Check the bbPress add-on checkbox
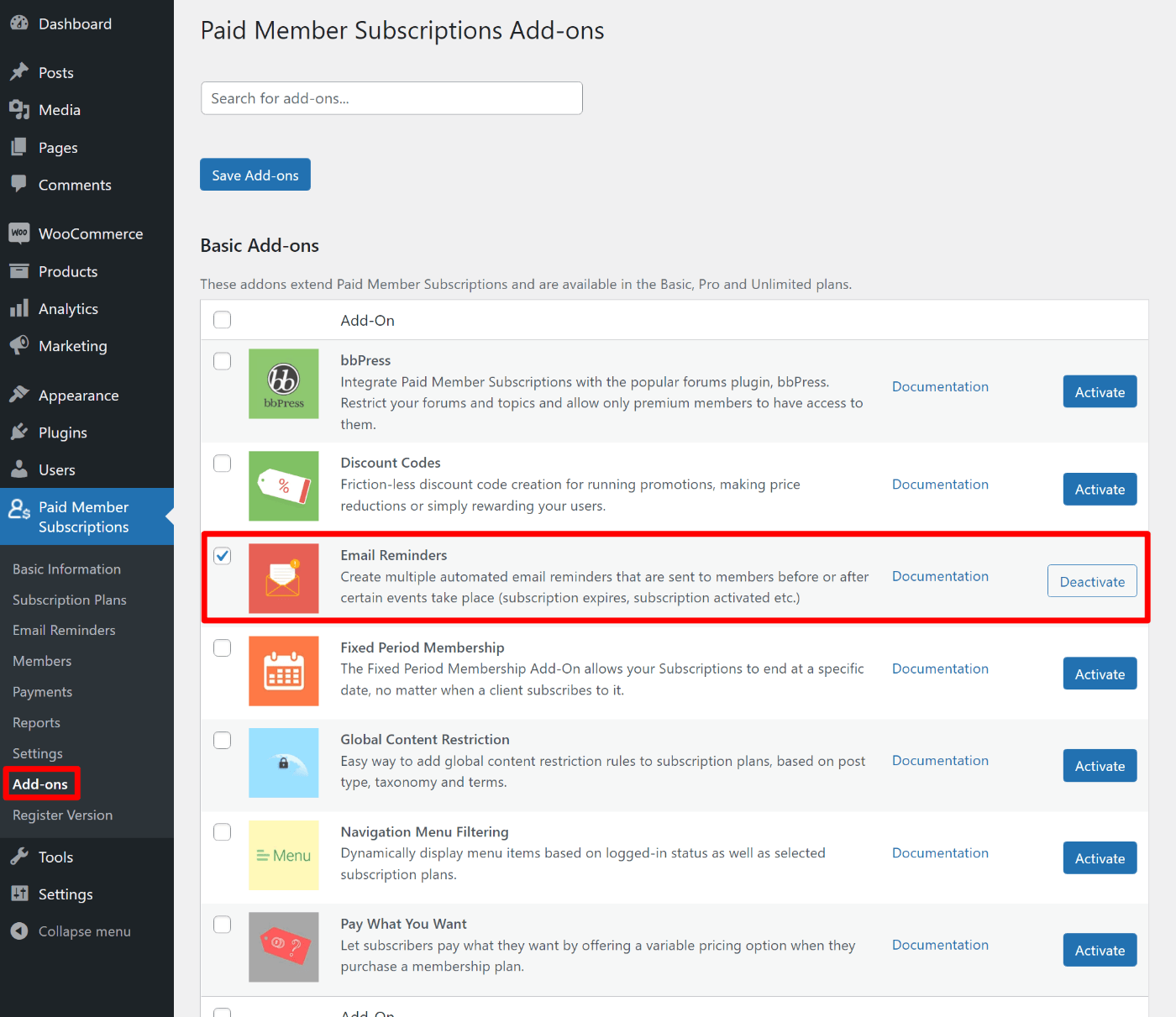Viewport: 1176px width, 1017px height. coord(222,361)
